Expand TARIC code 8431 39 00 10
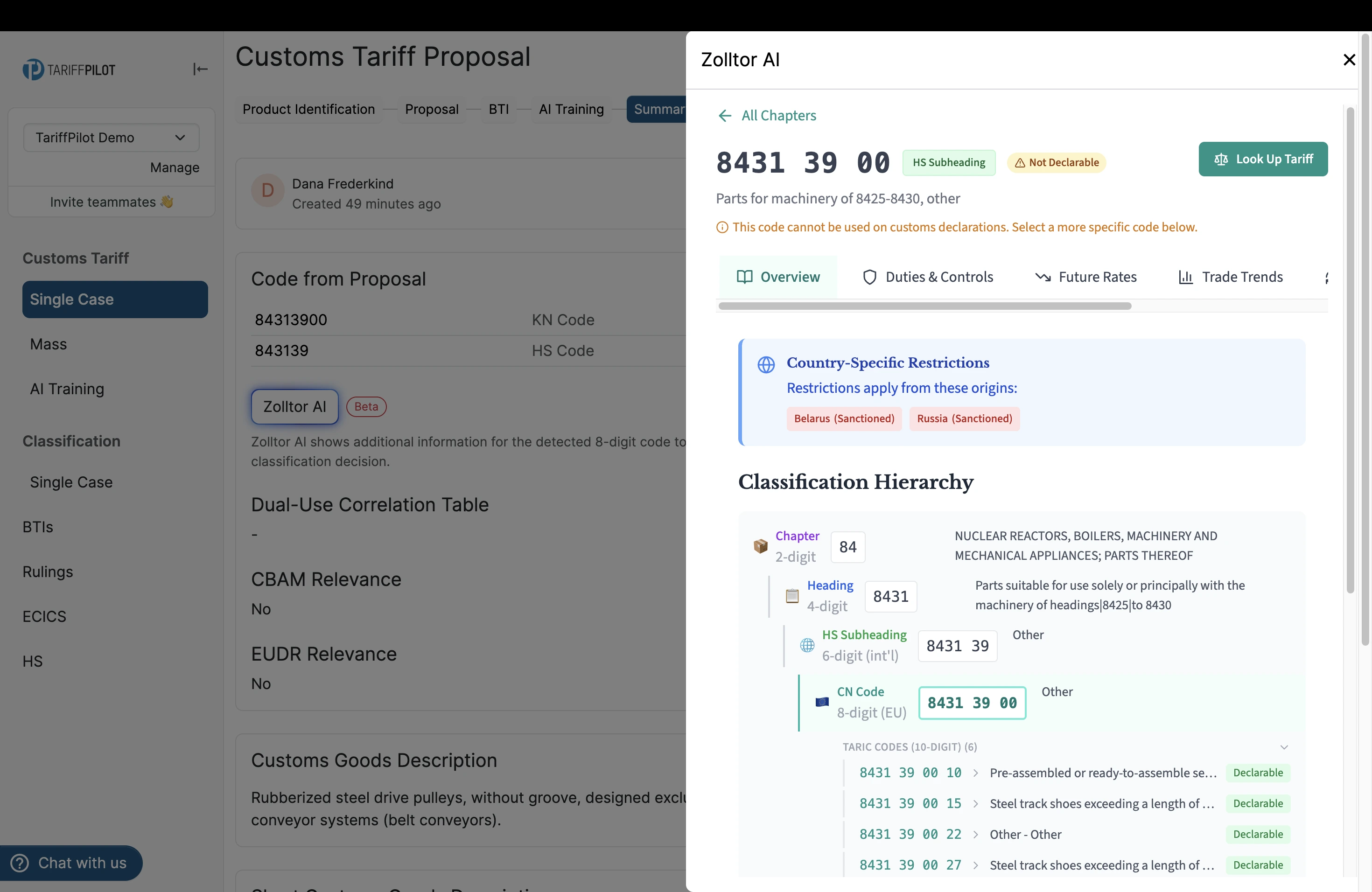The width and height of the screenshot is (1372, 892). (x=975, y=773)
